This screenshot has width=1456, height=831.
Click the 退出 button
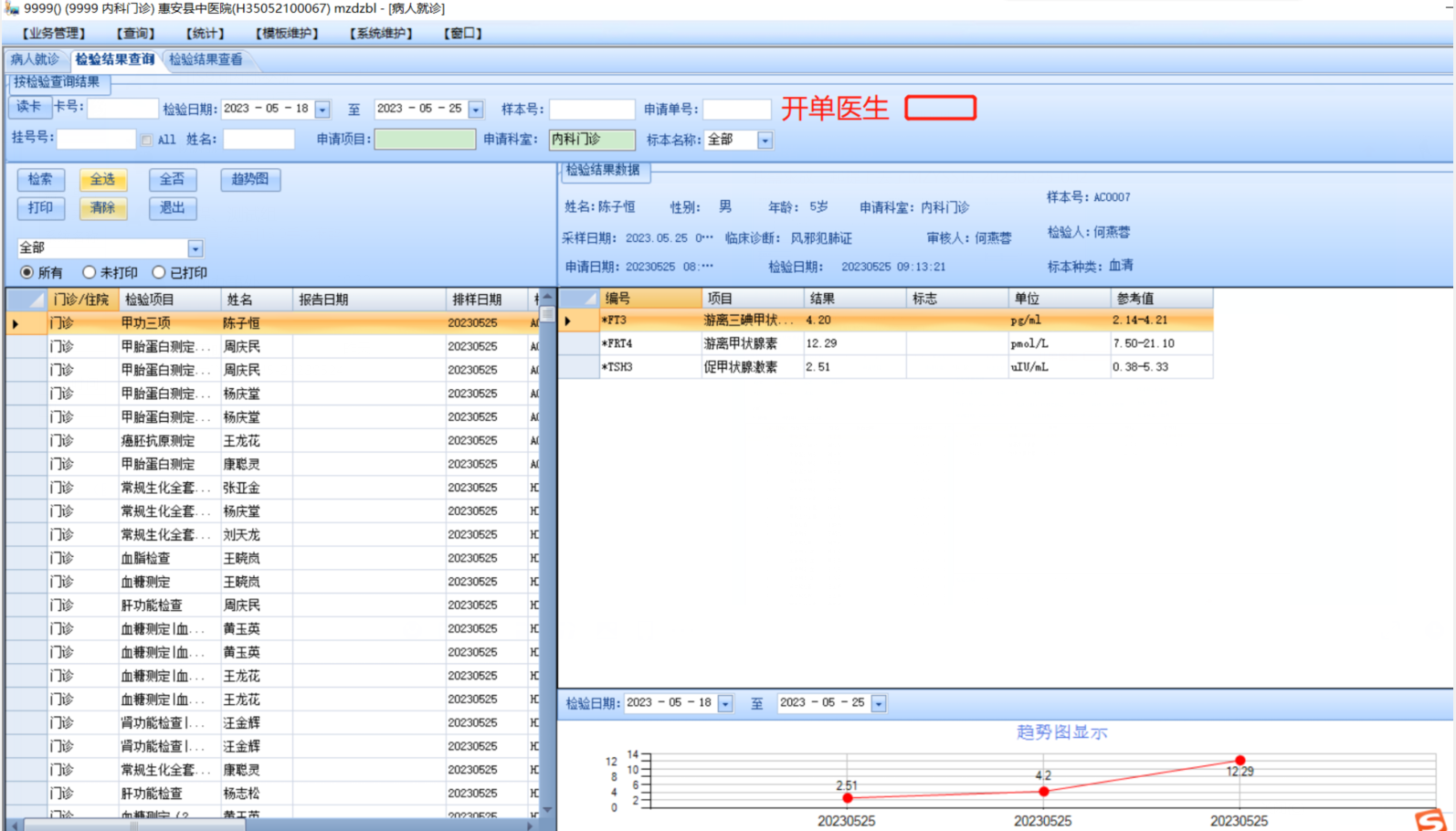click(172, 208)
